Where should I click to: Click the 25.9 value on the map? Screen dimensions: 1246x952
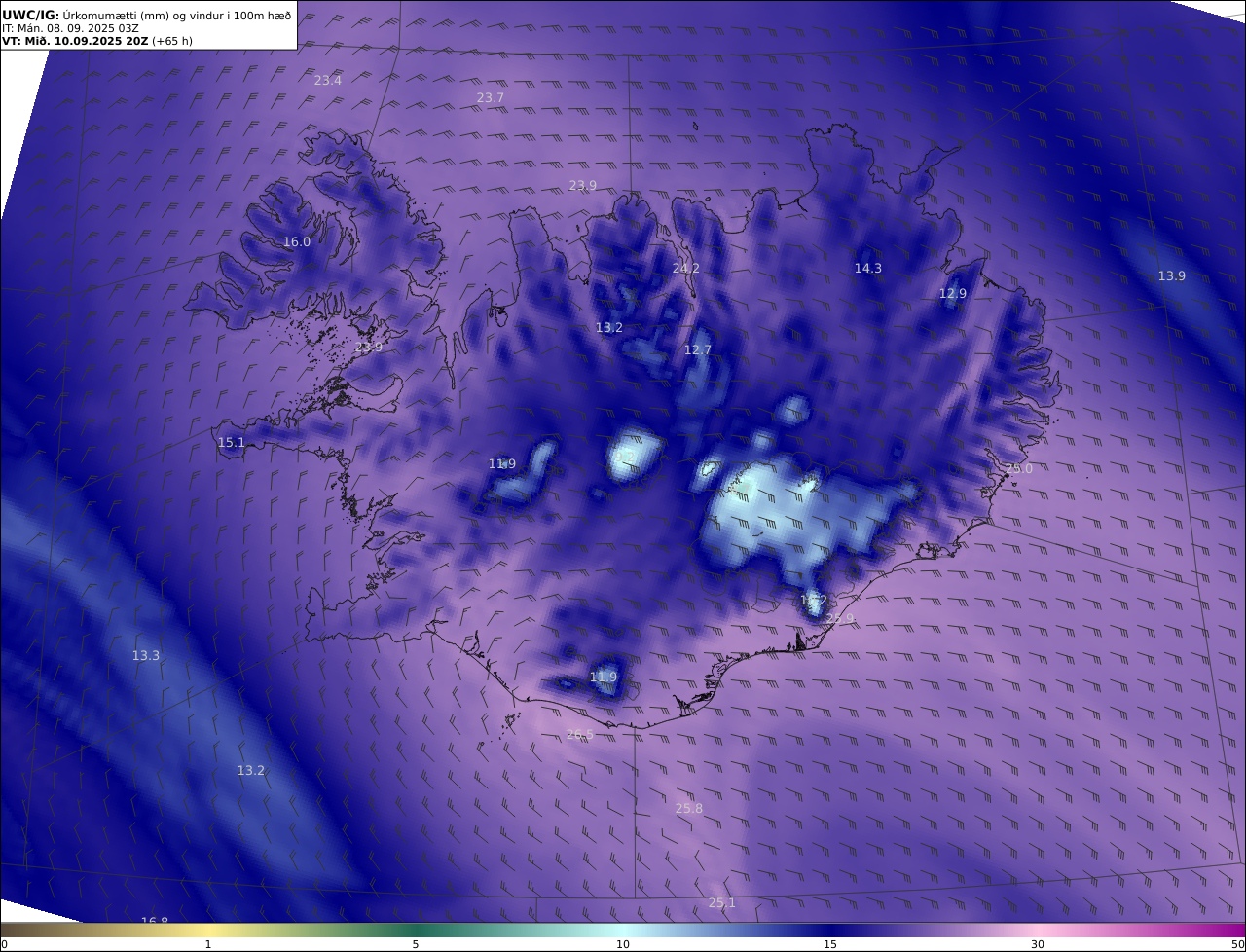[x=840, y=619]
